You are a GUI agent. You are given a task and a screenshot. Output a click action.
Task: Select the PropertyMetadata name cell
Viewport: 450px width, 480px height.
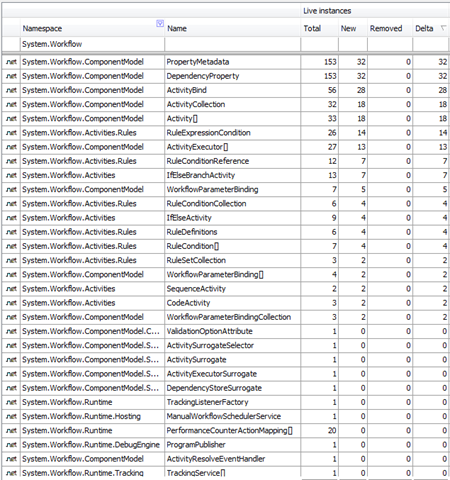(233, 62)
